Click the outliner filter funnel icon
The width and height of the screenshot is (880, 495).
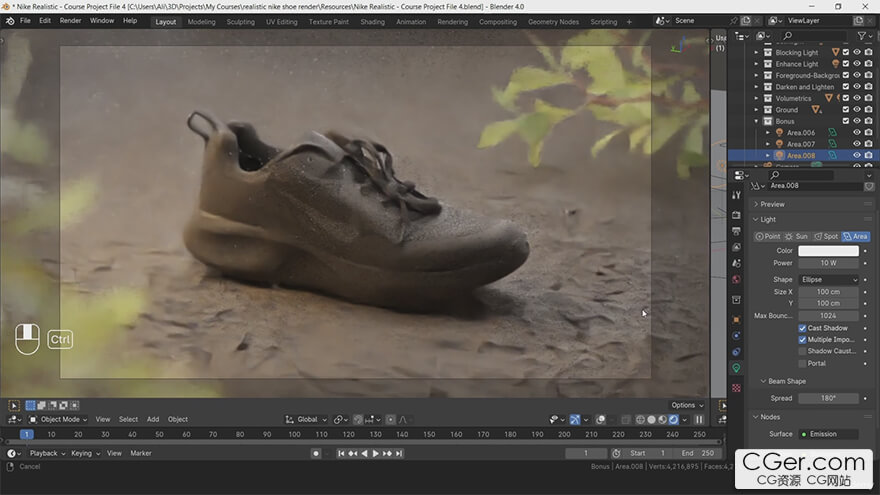pyautogui.click(x=861, y=36)
